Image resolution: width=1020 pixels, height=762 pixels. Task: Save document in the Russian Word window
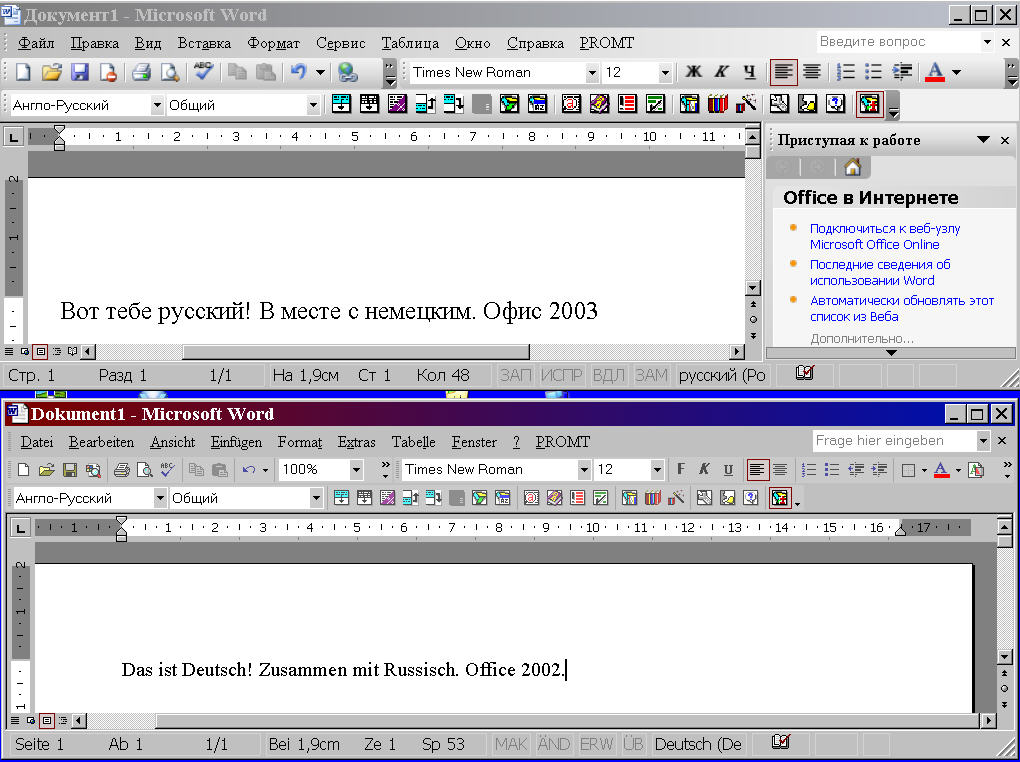coord(79,72)
